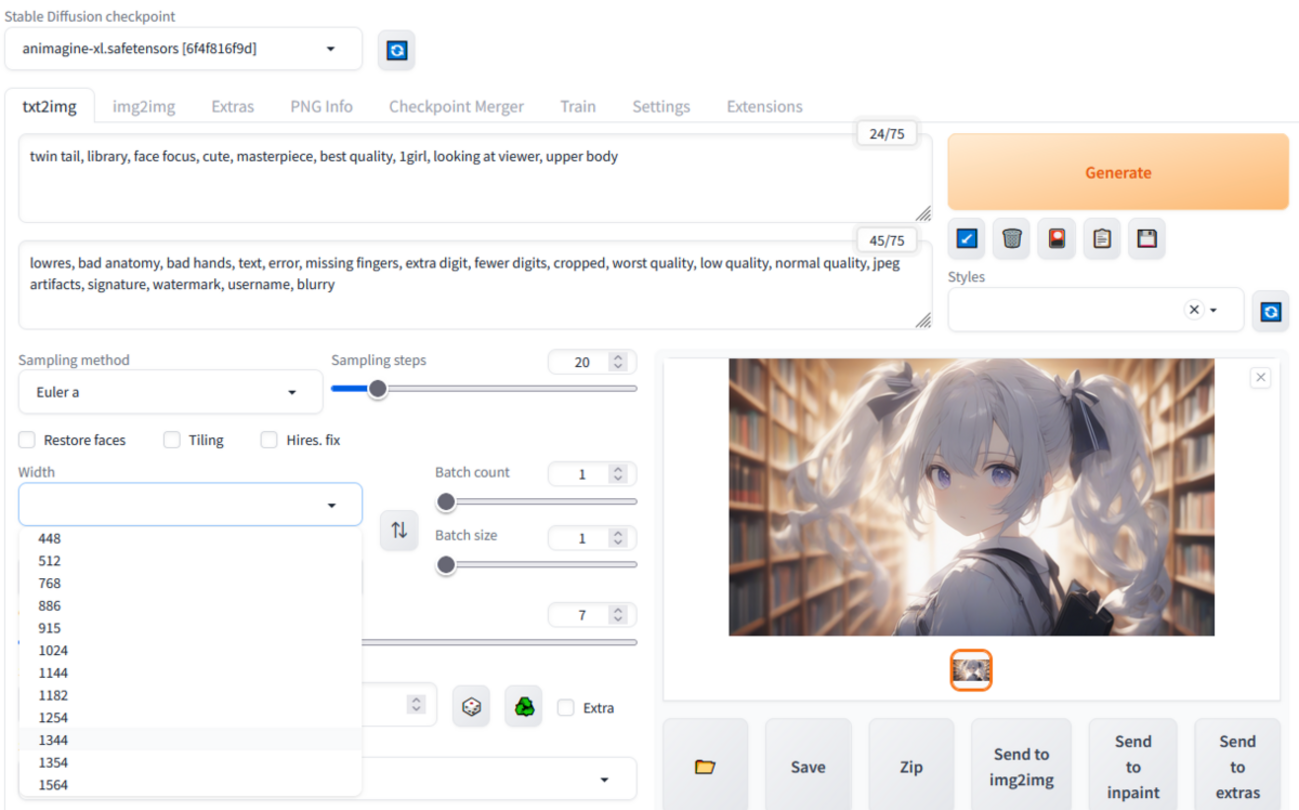Open the Settings tab

click(x=661, y=106)
